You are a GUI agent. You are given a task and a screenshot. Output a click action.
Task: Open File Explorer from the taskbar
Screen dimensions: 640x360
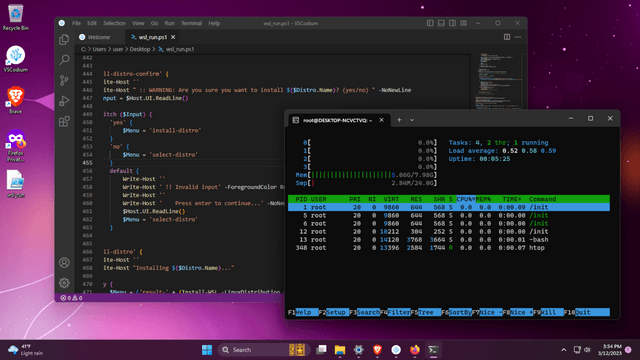pyautogui.click(x=340, y=350)
